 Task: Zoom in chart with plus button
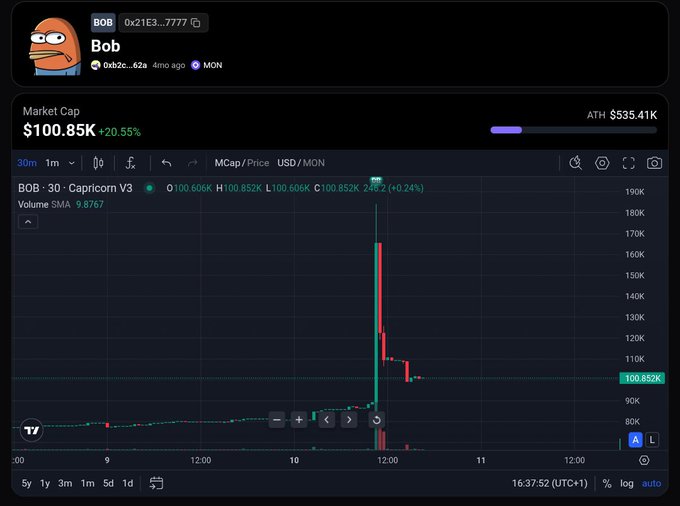point(299,420)
